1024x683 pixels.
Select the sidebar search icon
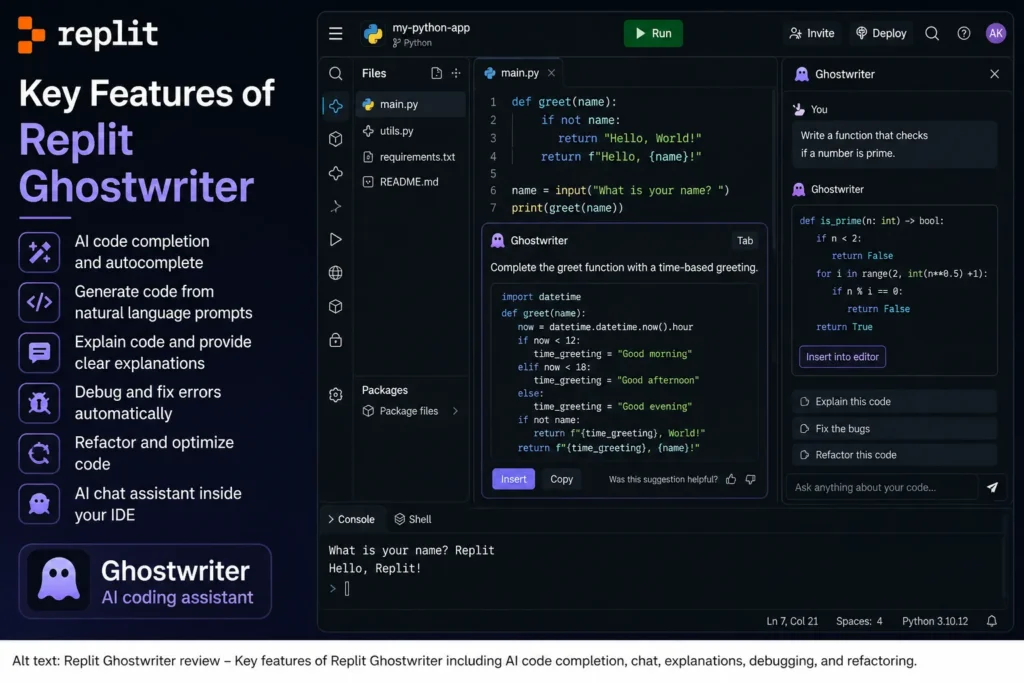(x=336, y=73)
